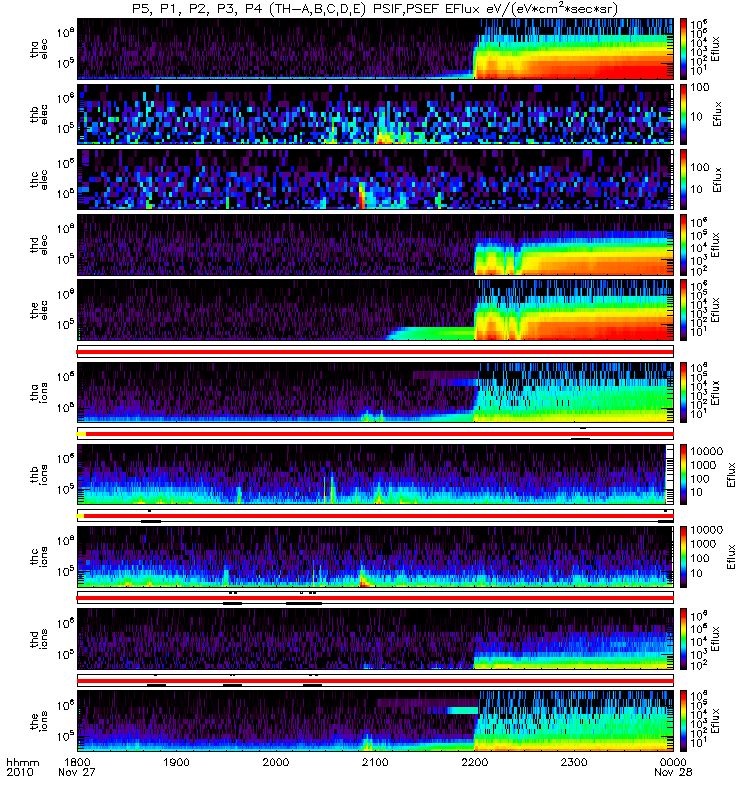Select the 'tha ions' y-axis label
The width and height of the screenshot is (750, 800).
point(39,392)
